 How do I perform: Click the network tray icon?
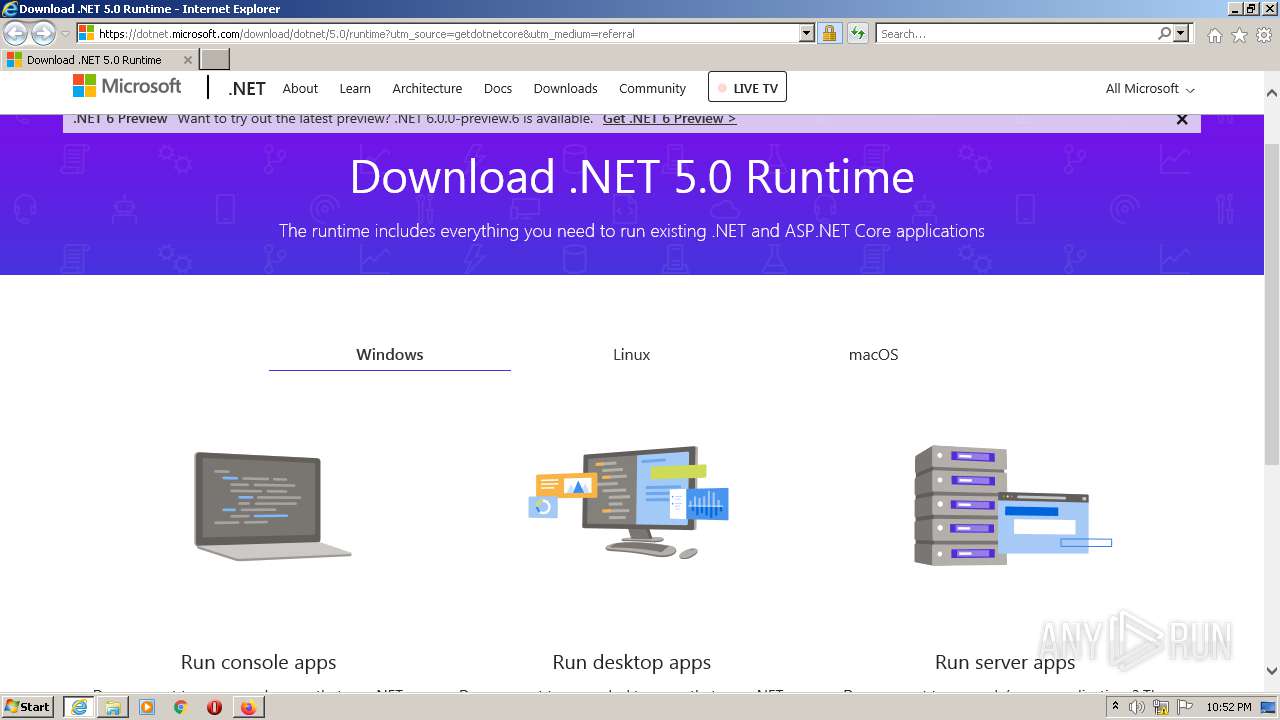(1161, 707)
